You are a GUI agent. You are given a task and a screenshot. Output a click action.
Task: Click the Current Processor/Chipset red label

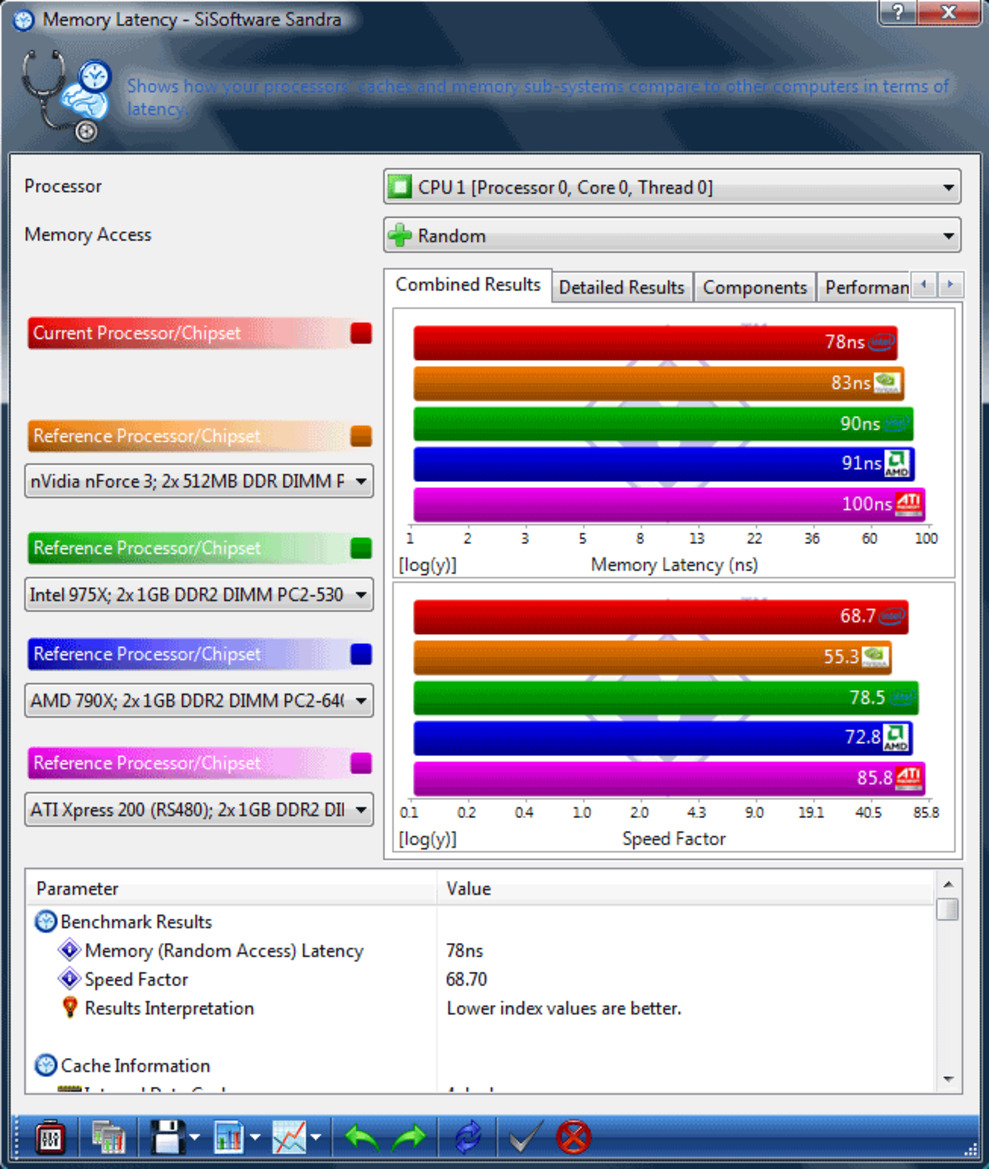click(186, 333)
